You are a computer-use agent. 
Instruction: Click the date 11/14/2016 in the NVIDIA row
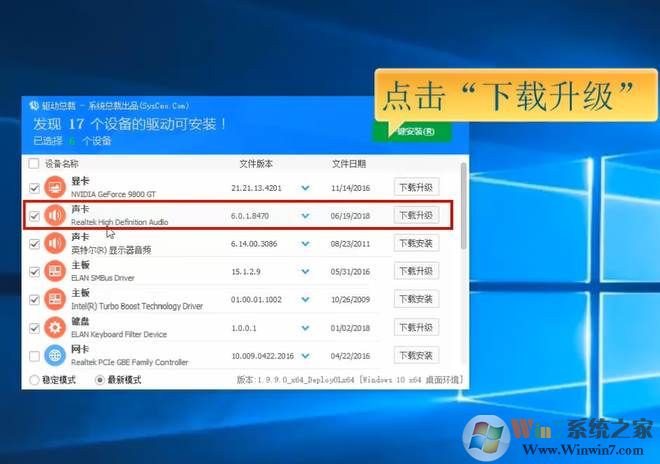pos(350,188)
